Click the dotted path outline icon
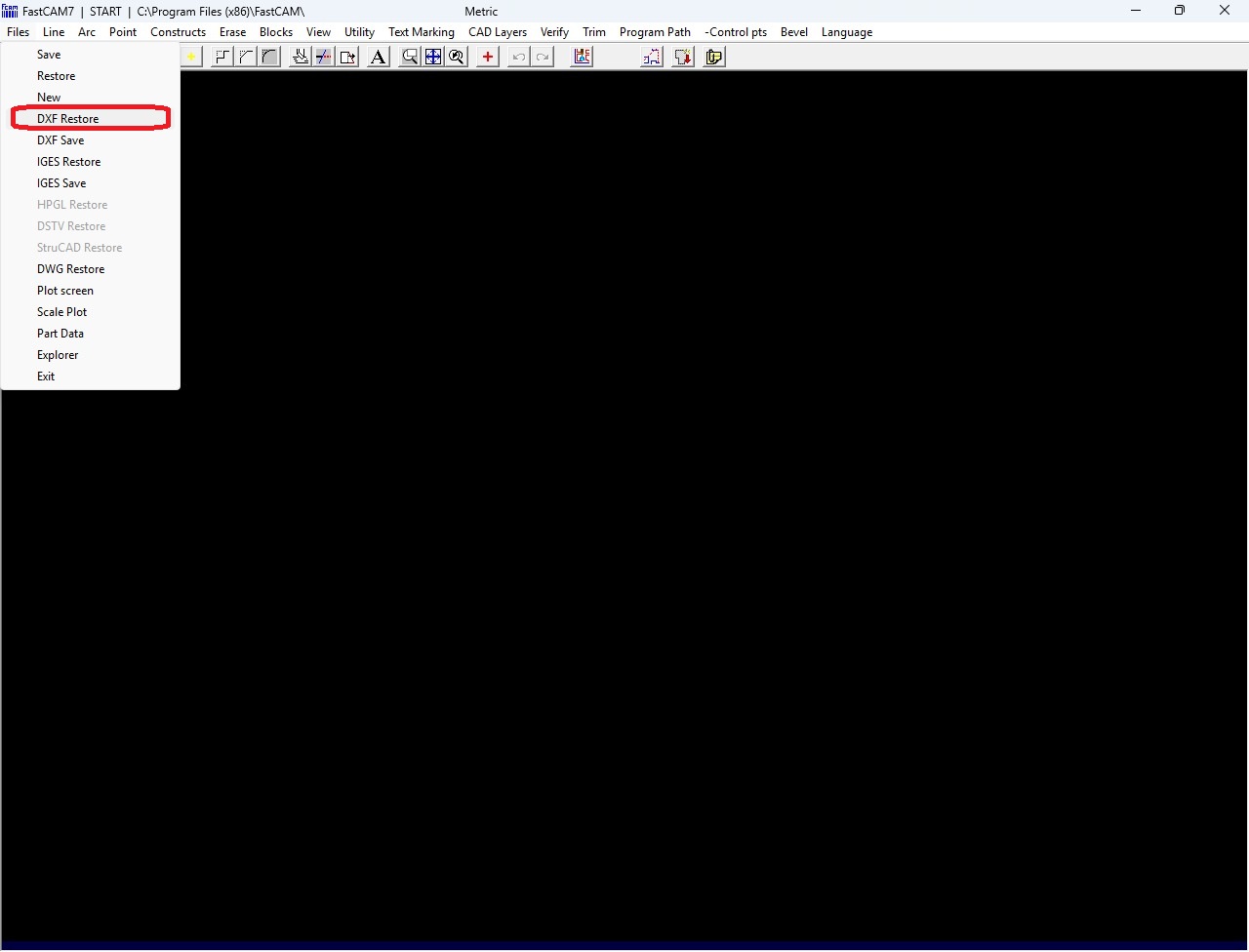The height and width of the screenshot is (952, 1249). (x=651, y=57)
